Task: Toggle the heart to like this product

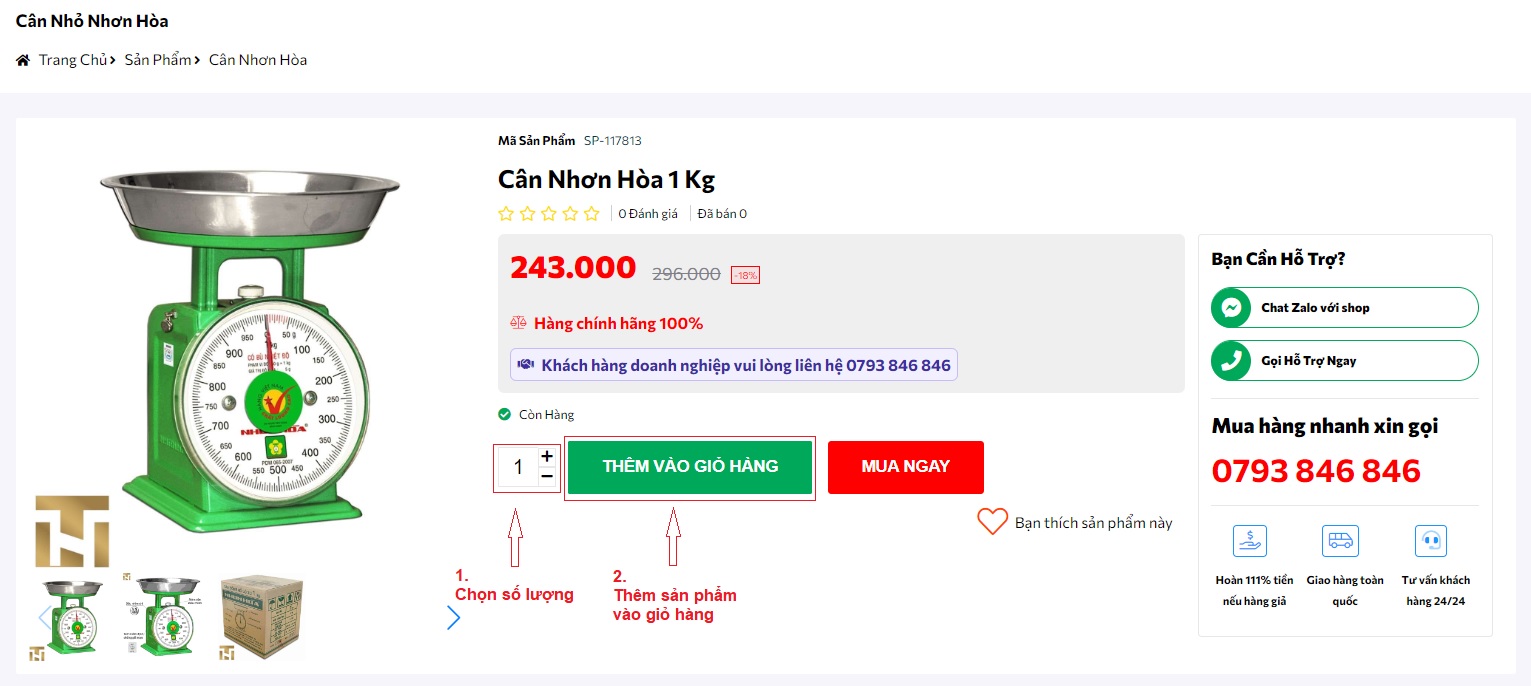Action: click(992, 521)
